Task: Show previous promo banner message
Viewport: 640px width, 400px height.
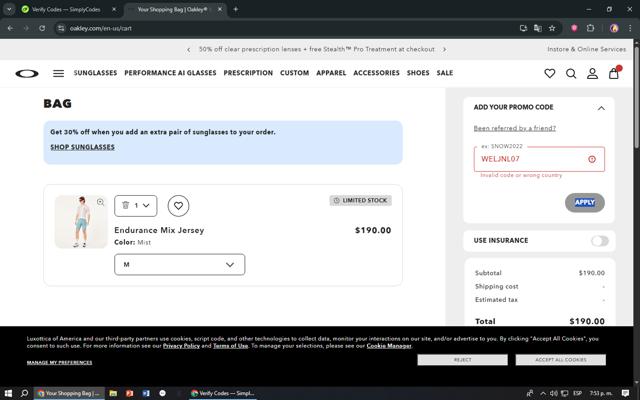Action: pyautogui.click(x=189, y=49)
